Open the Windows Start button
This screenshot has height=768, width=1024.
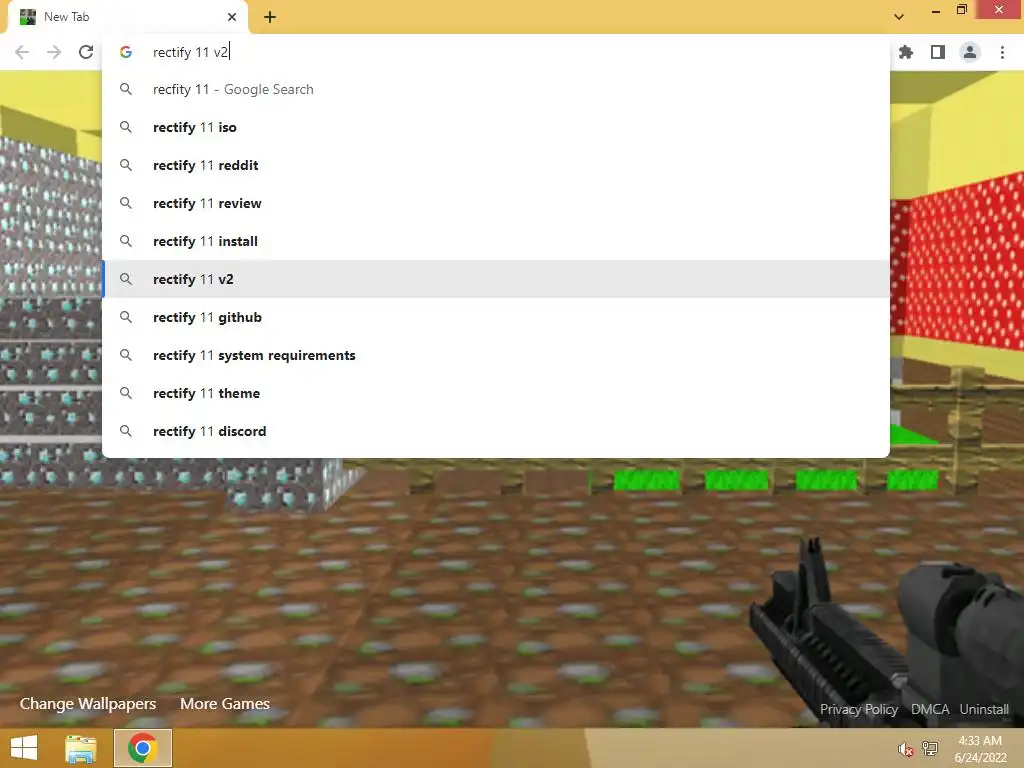[24, 748]
